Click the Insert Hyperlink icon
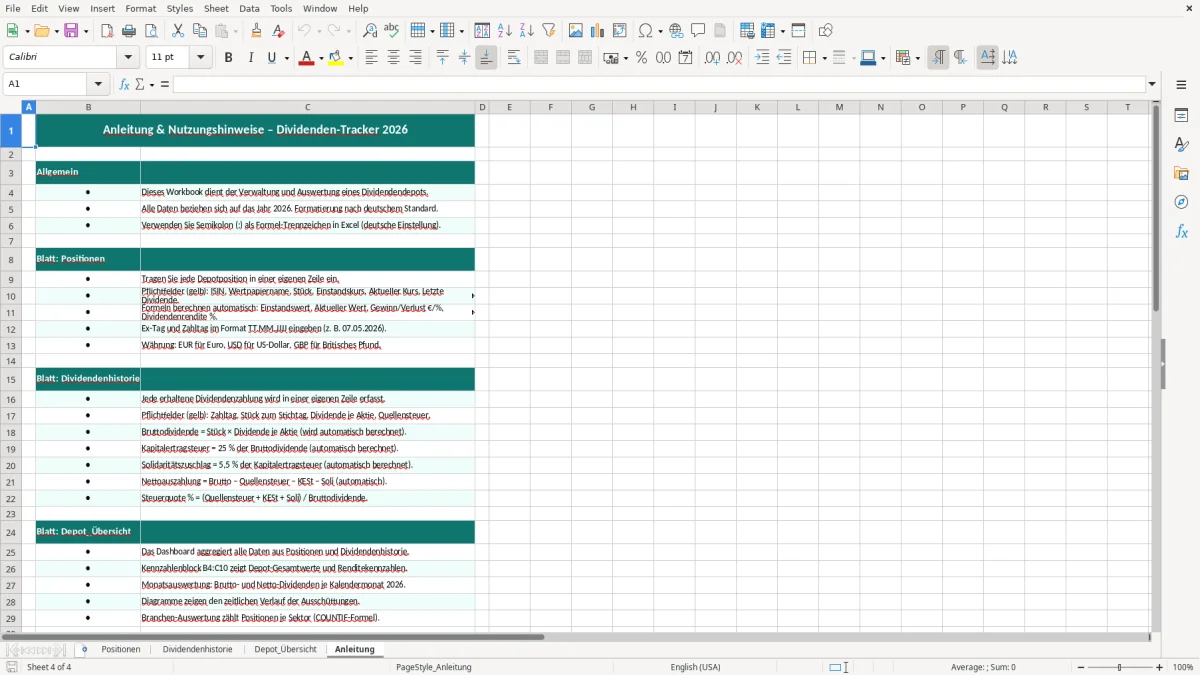The image size is (1200, 675). pos(676,31)
